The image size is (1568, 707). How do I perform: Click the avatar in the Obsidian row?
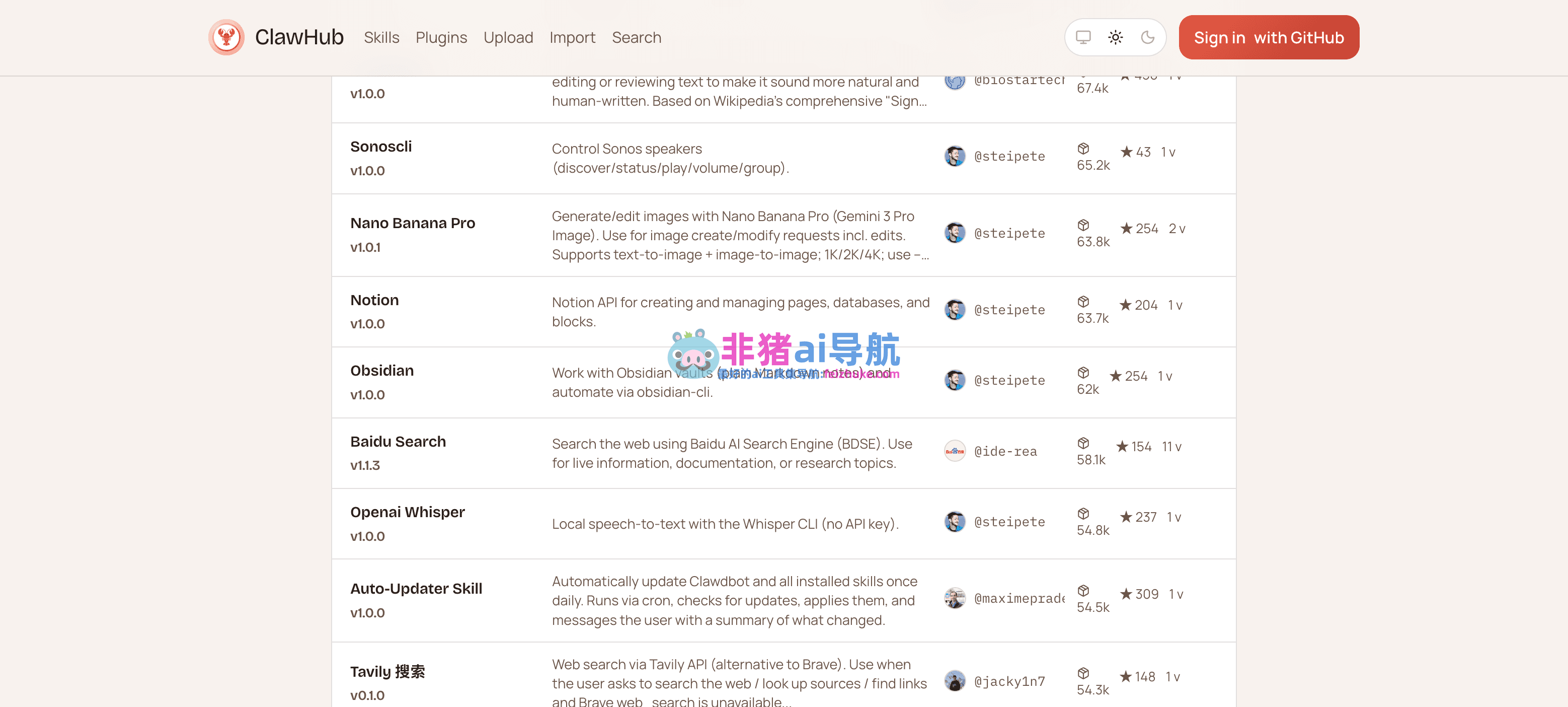[955, 380]
